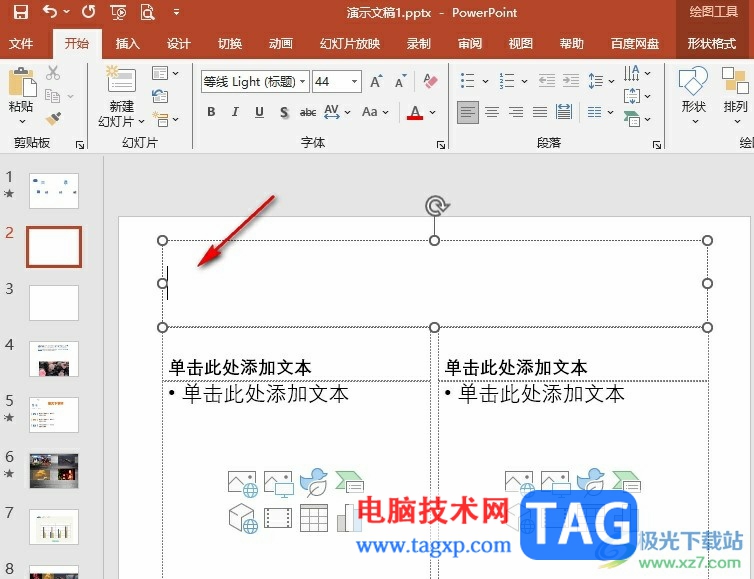The width and height of the screenshot is (754, 579).
Task: Decrease font size with small A icon
Action: (x=401, y=81)
